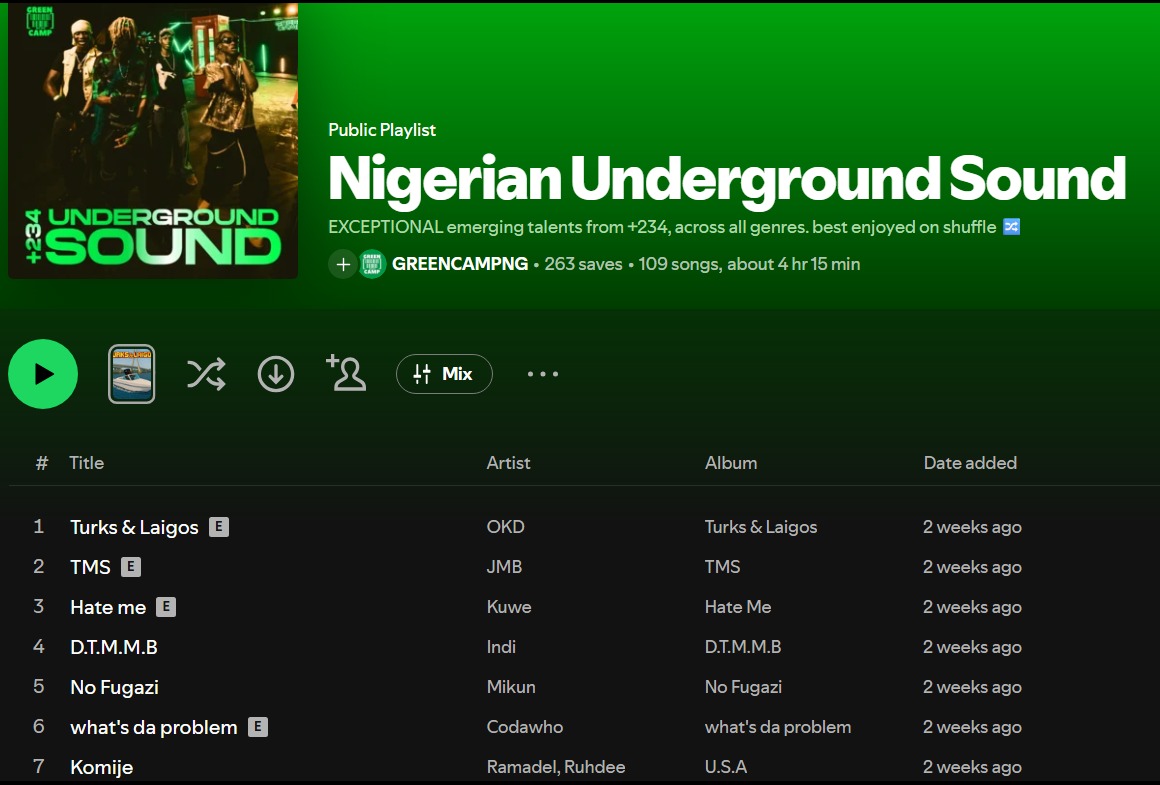Select the track Turks & Laigos
1160x785 pixels.
pos(134,527)
